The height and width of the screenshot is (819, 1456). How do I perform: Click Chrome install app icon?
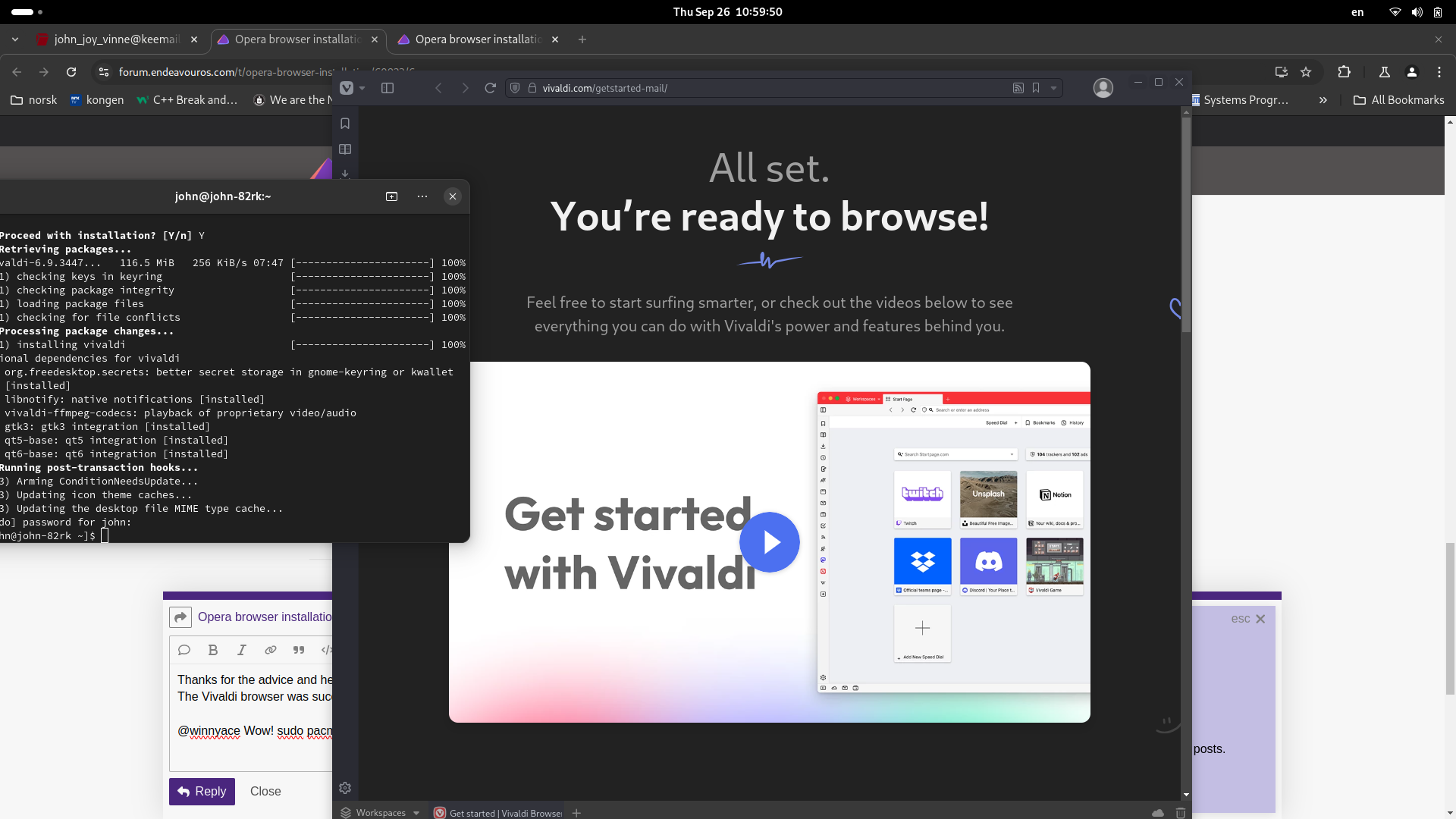pyautogui.click(x=1282, y=72)
